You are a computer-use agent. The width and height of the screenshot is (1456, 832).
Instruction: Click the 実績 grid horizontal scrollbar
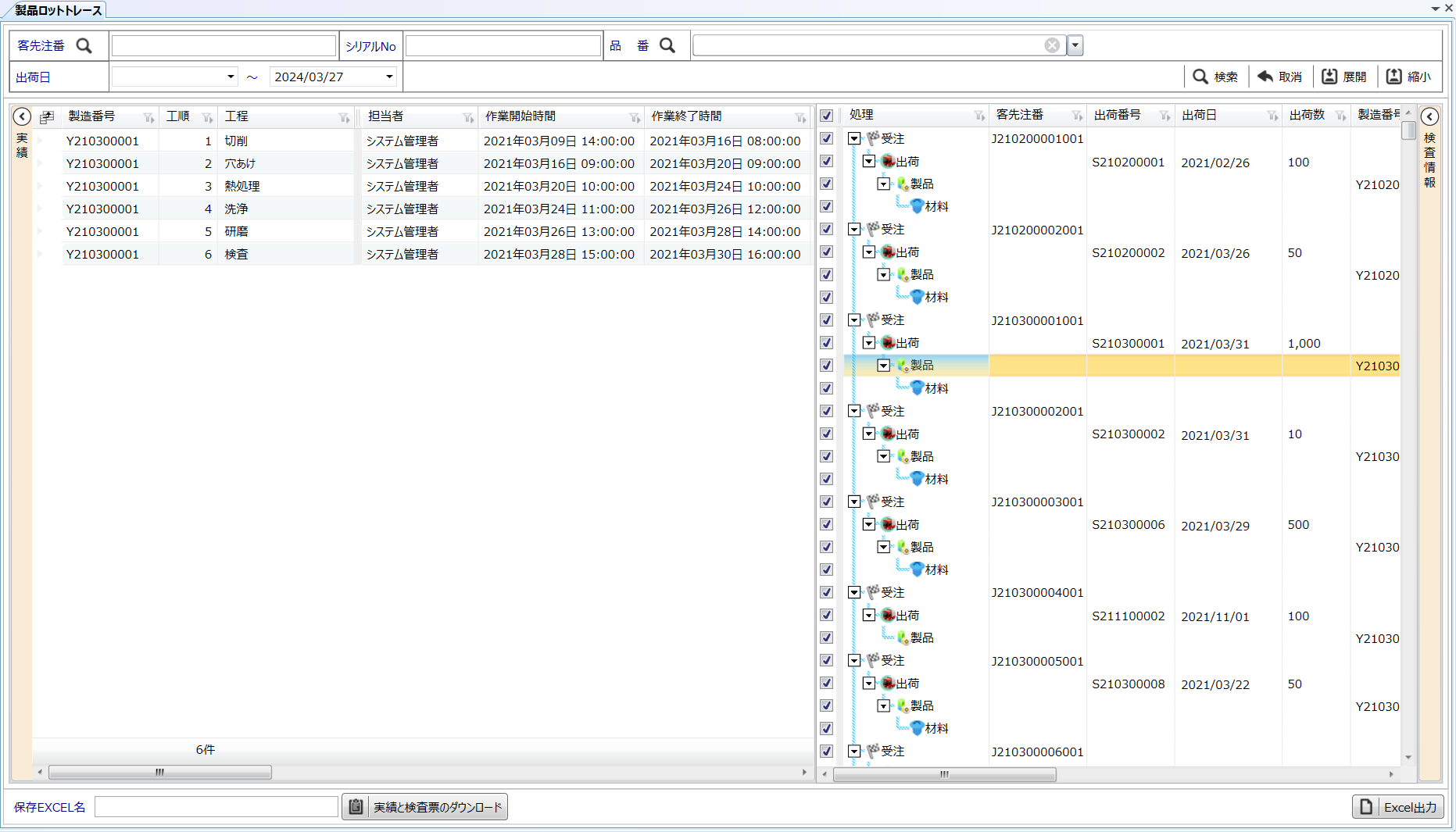pos(160,773)
